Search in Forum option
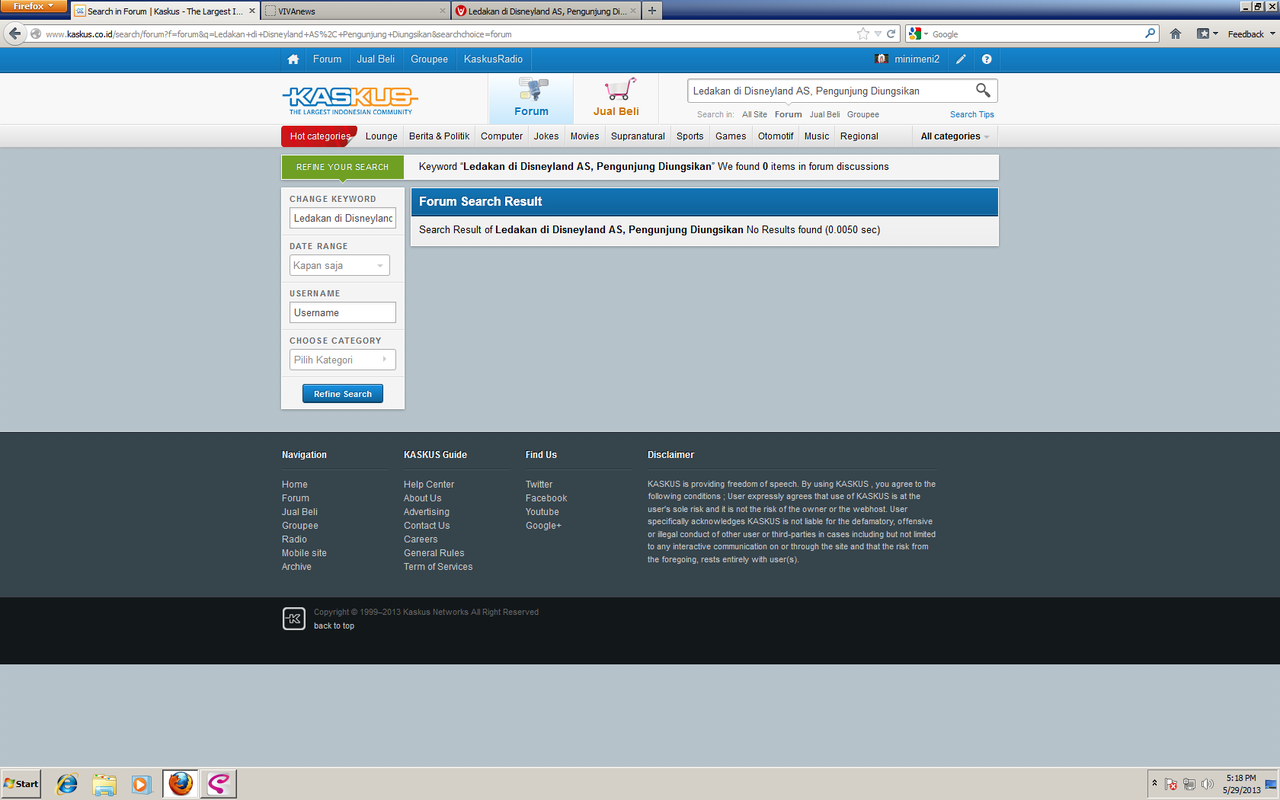 [788, 115]
